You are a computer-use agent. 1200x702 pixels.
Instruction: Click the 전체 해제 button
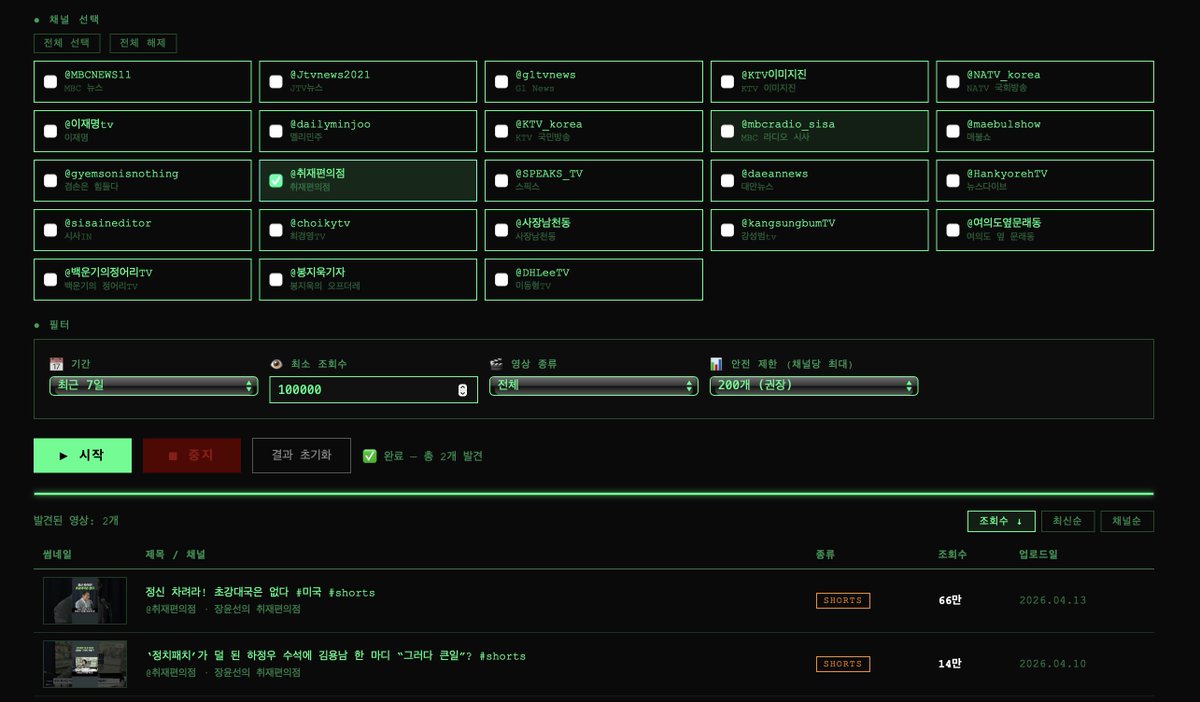click(143, 43)
